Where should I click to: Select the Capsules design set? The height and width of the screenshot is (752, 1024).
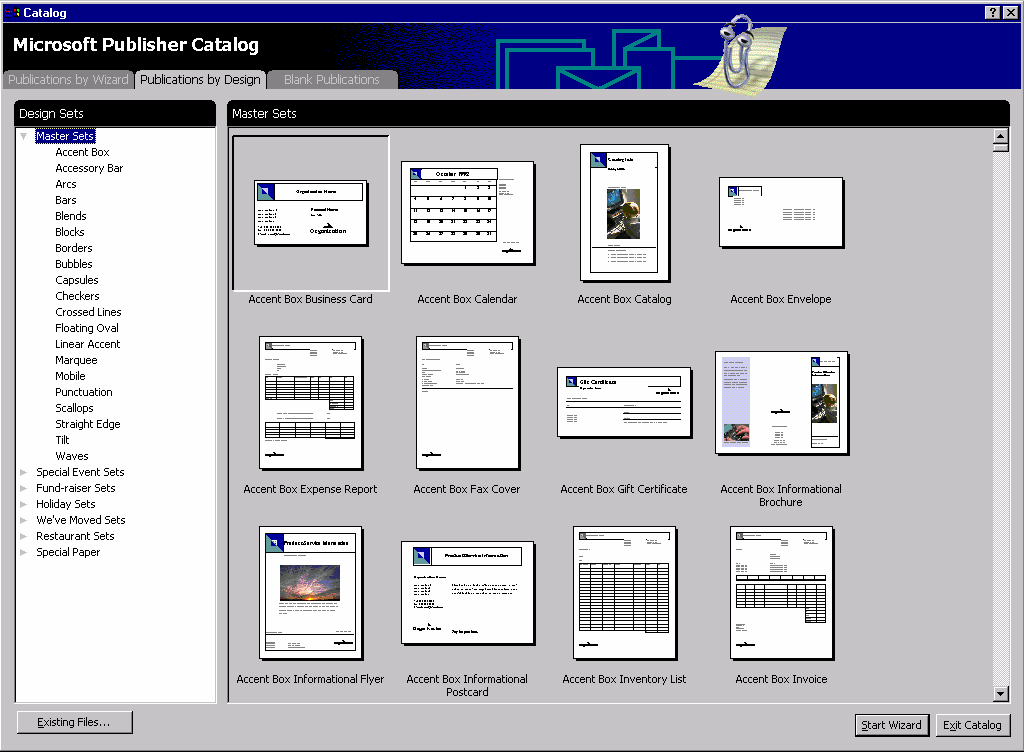(77, 280)
